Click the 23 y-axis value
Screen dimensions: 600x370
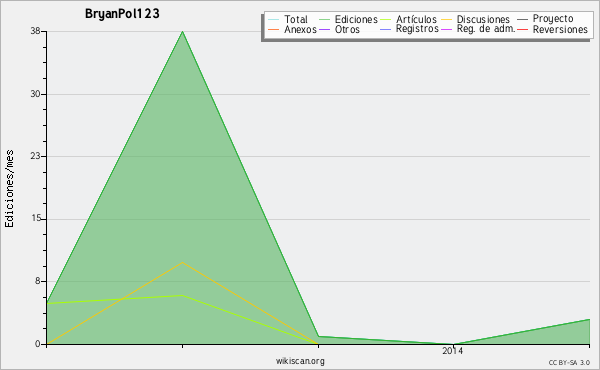coord(36,156)
